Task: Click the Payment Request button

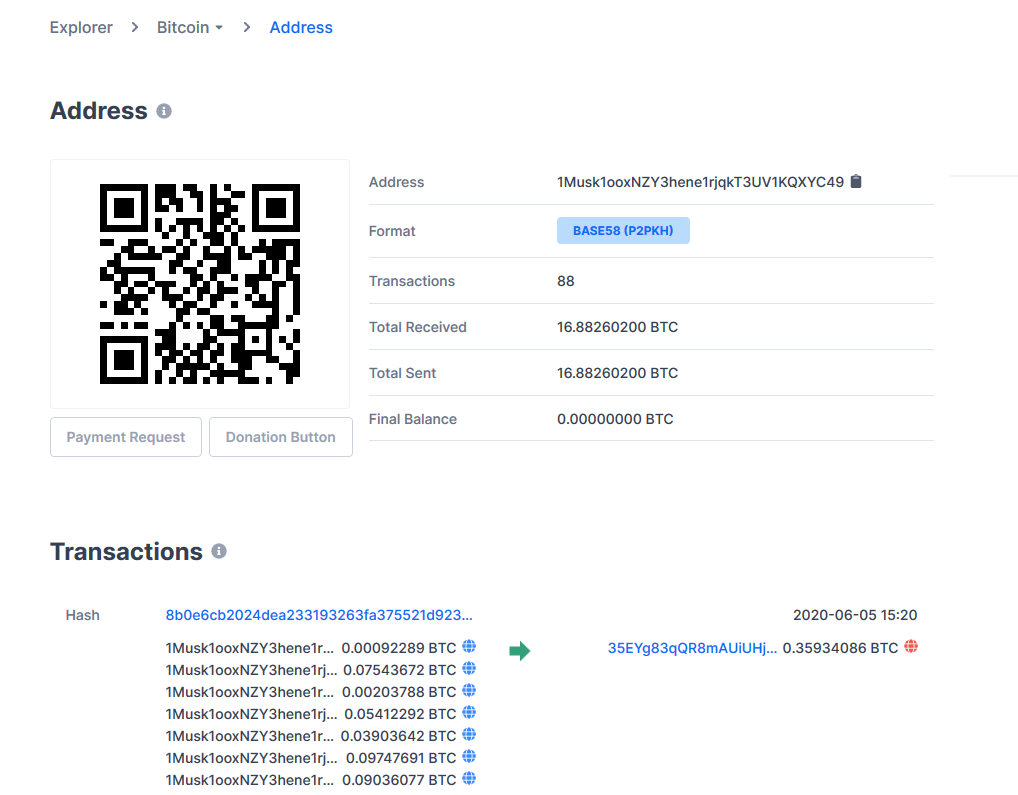Action: point(125,437)
